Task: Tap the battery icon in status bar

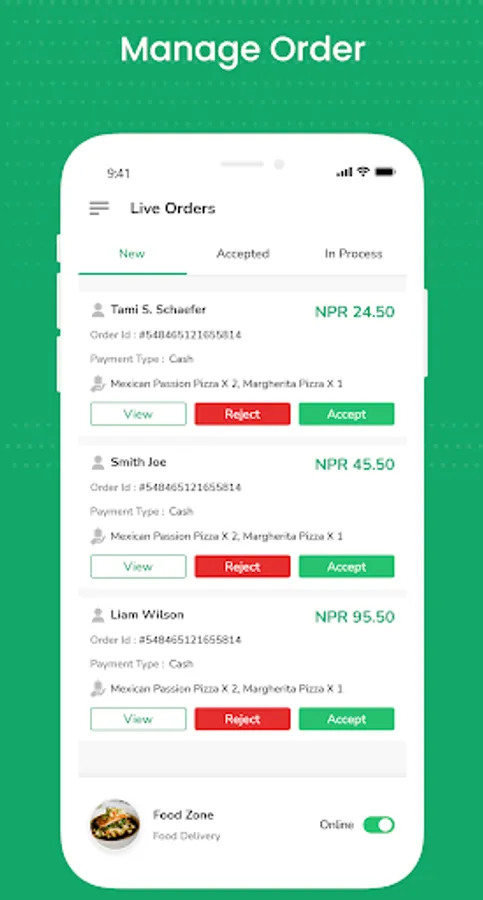Action: (x=385, y=172)
